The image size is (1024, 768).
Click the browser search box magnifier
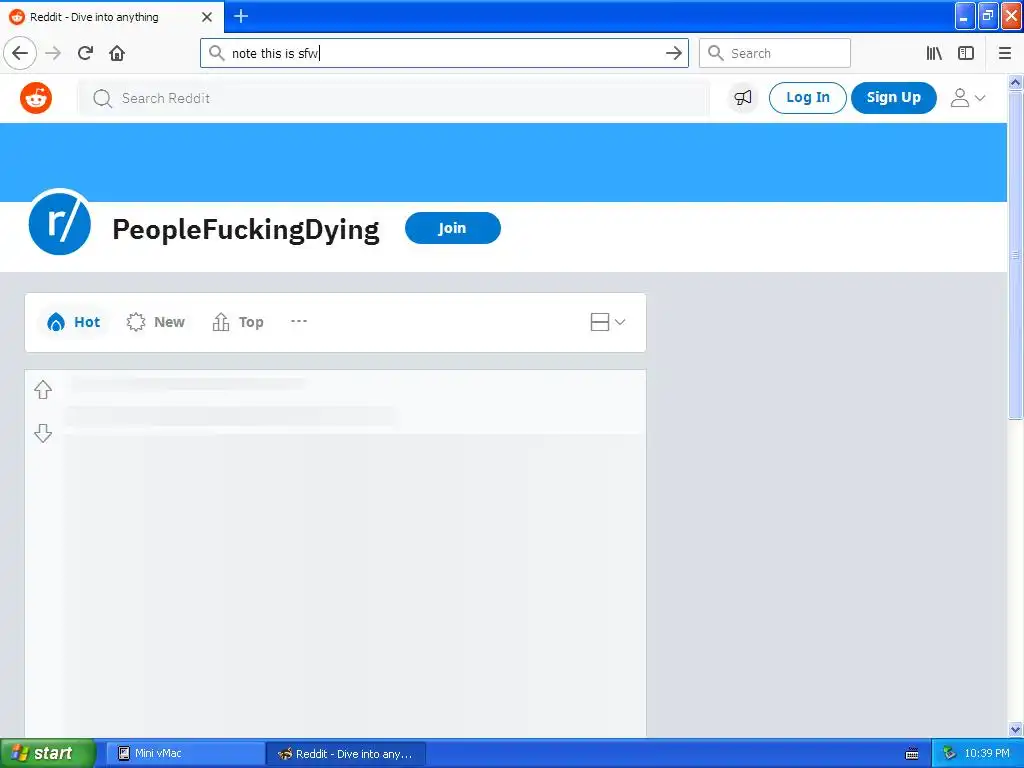(x=716, y=53)
